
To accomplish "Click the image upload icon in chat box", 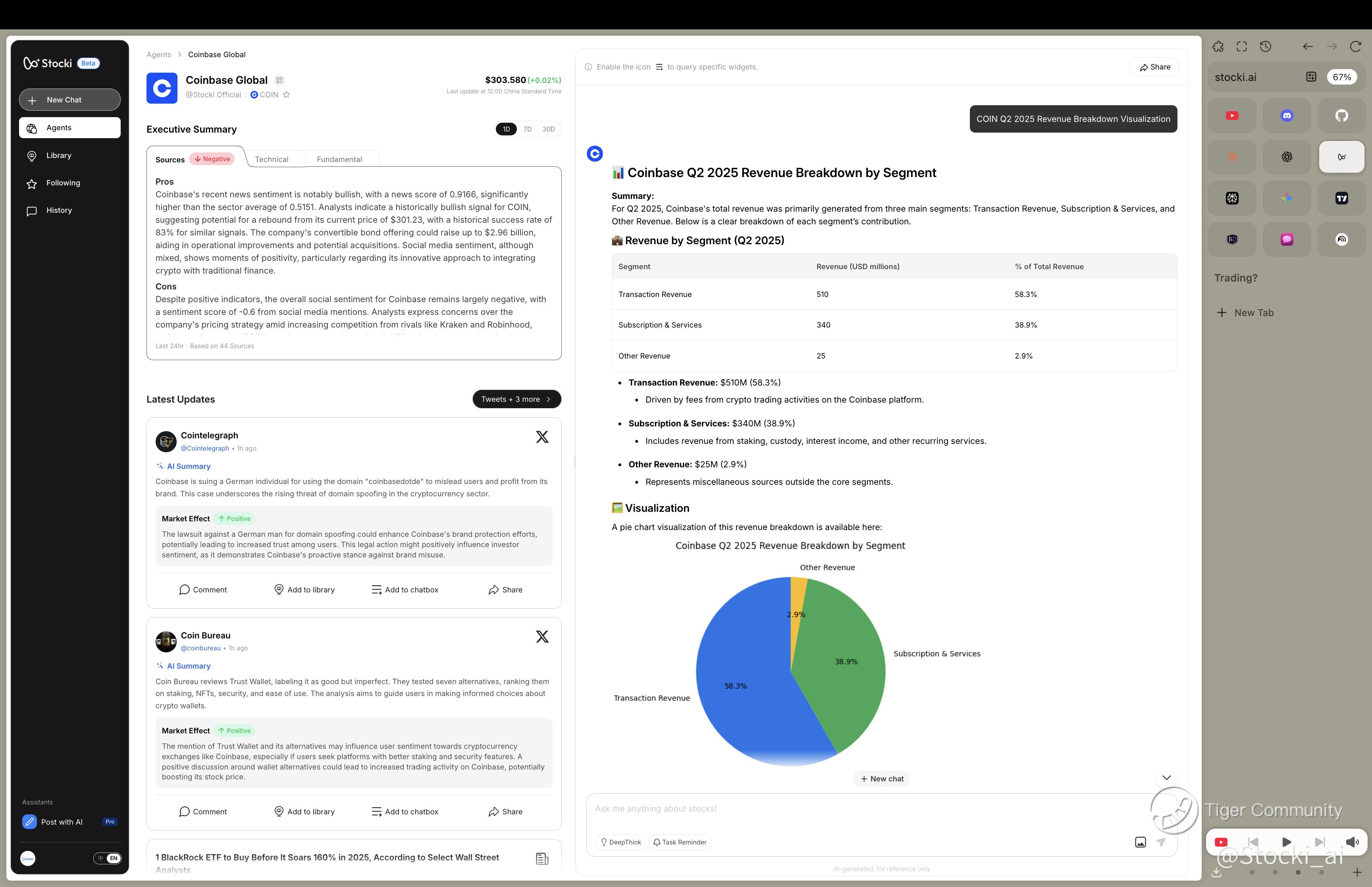I will (x=1140, y=842).
